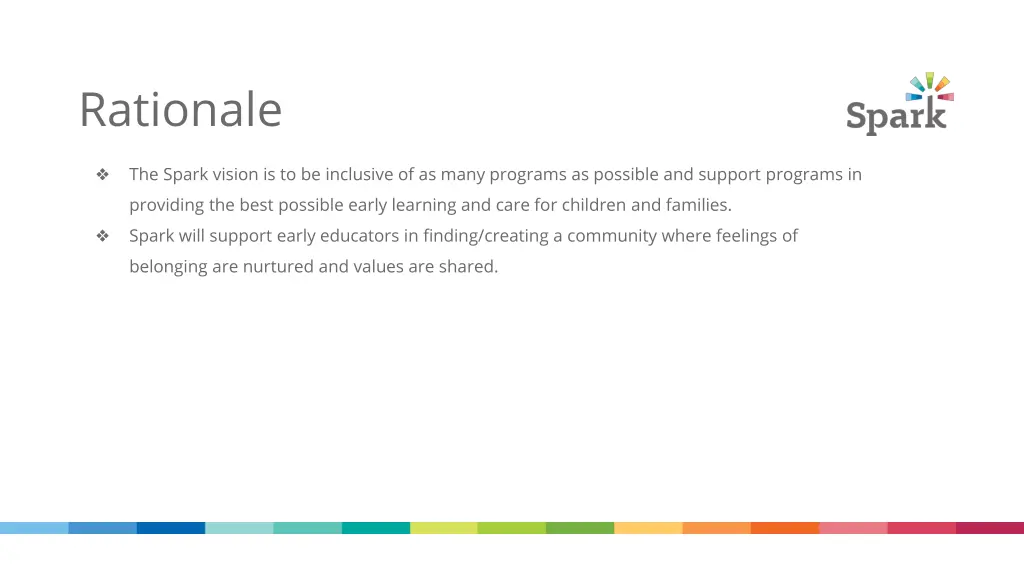
Task: Click the light blue footer segment
Action: tap(34, 528)
